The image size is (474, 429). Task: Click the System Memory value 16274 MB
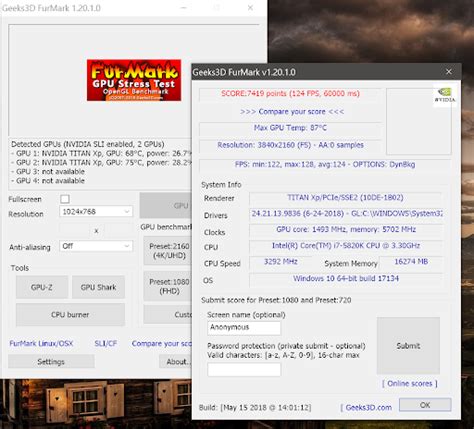click(411, 262)
